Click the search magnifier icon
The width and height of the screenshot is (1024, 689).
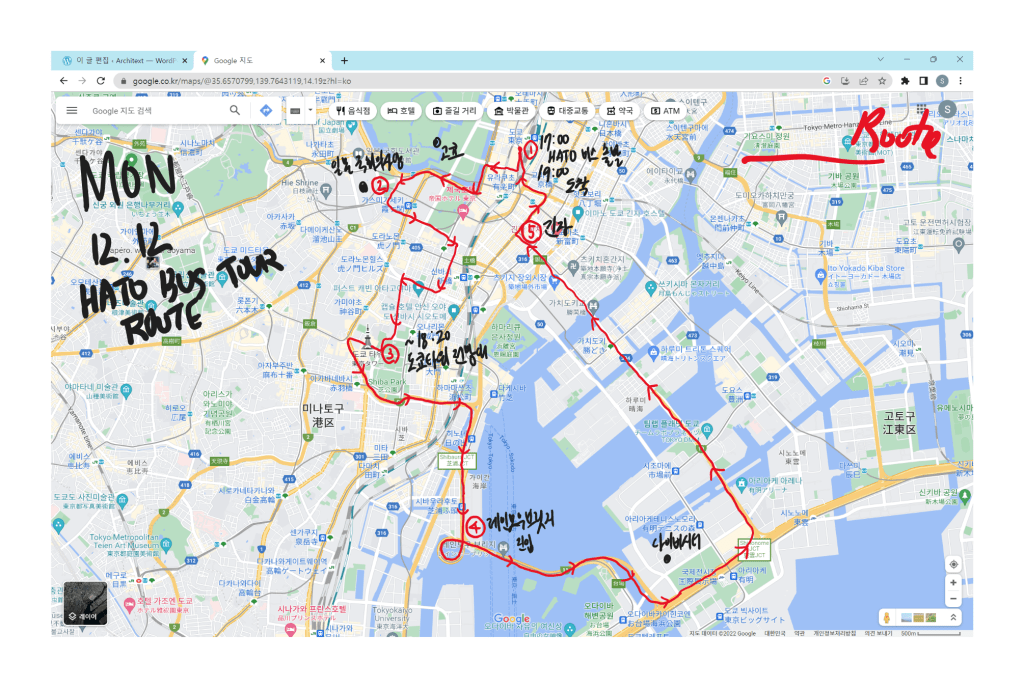(x=235, y=111)
